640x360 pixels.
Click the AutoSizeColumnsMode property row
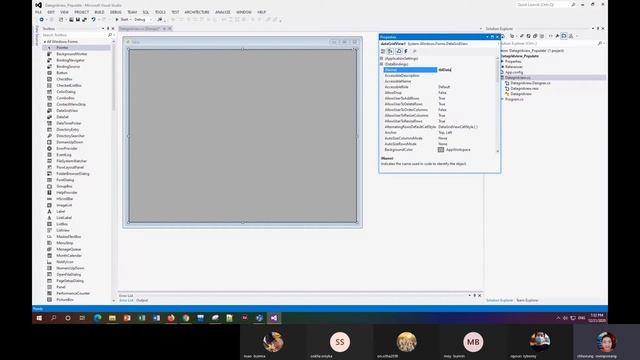tap(439, 138)
